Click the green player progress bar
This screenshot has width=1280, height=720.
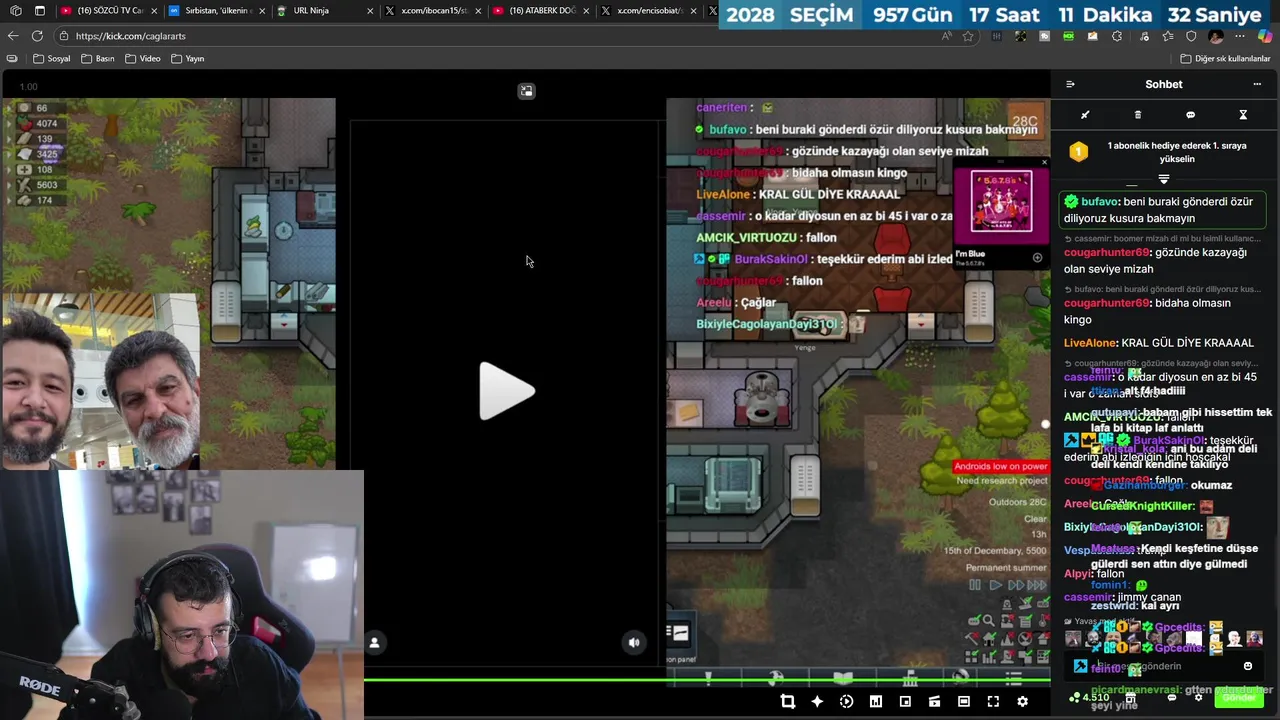coord(706,681)
